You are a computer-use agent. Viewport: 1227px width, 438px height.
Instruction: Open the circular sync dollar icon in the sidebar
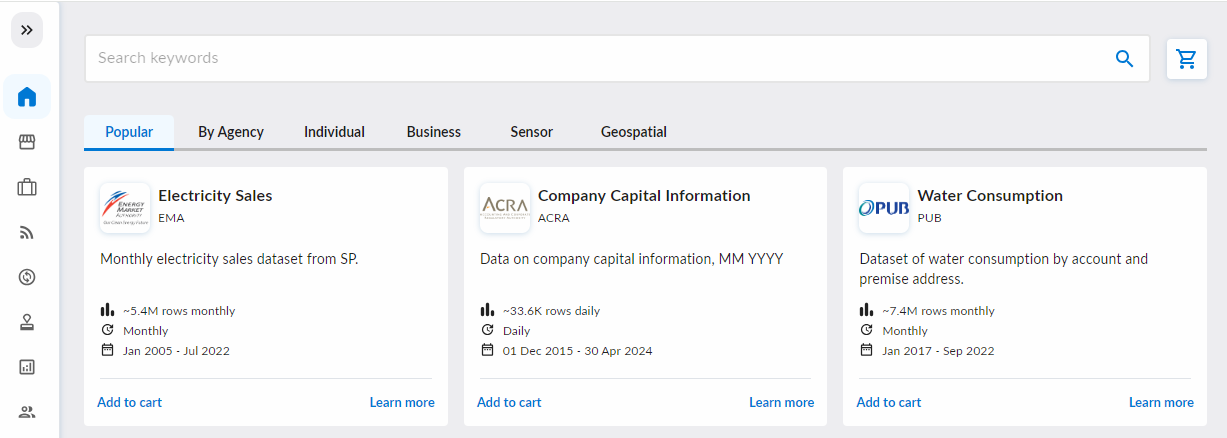27,277
